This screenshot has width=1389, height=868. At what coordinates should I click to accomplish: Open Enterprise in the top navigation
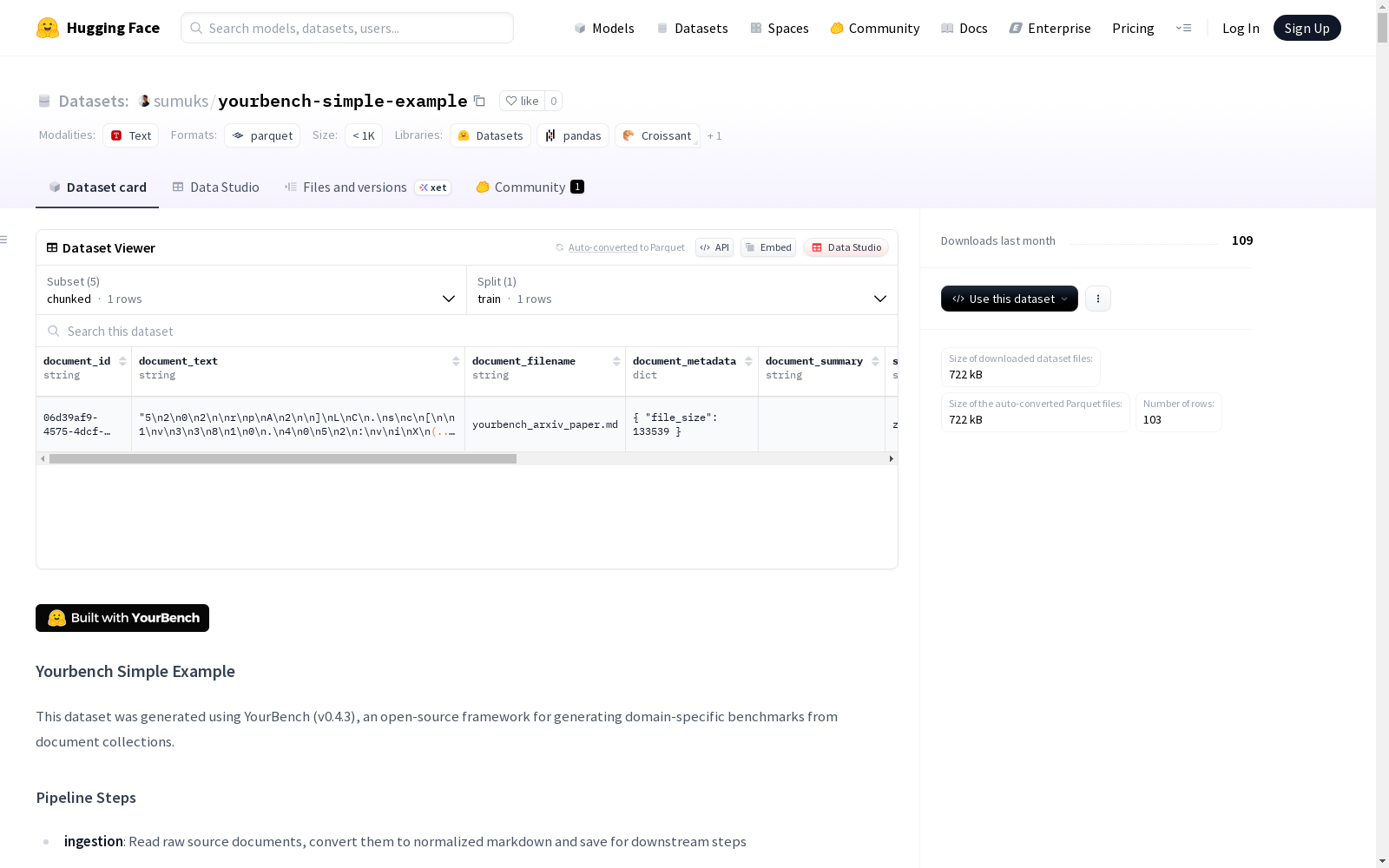point(1050,28)
